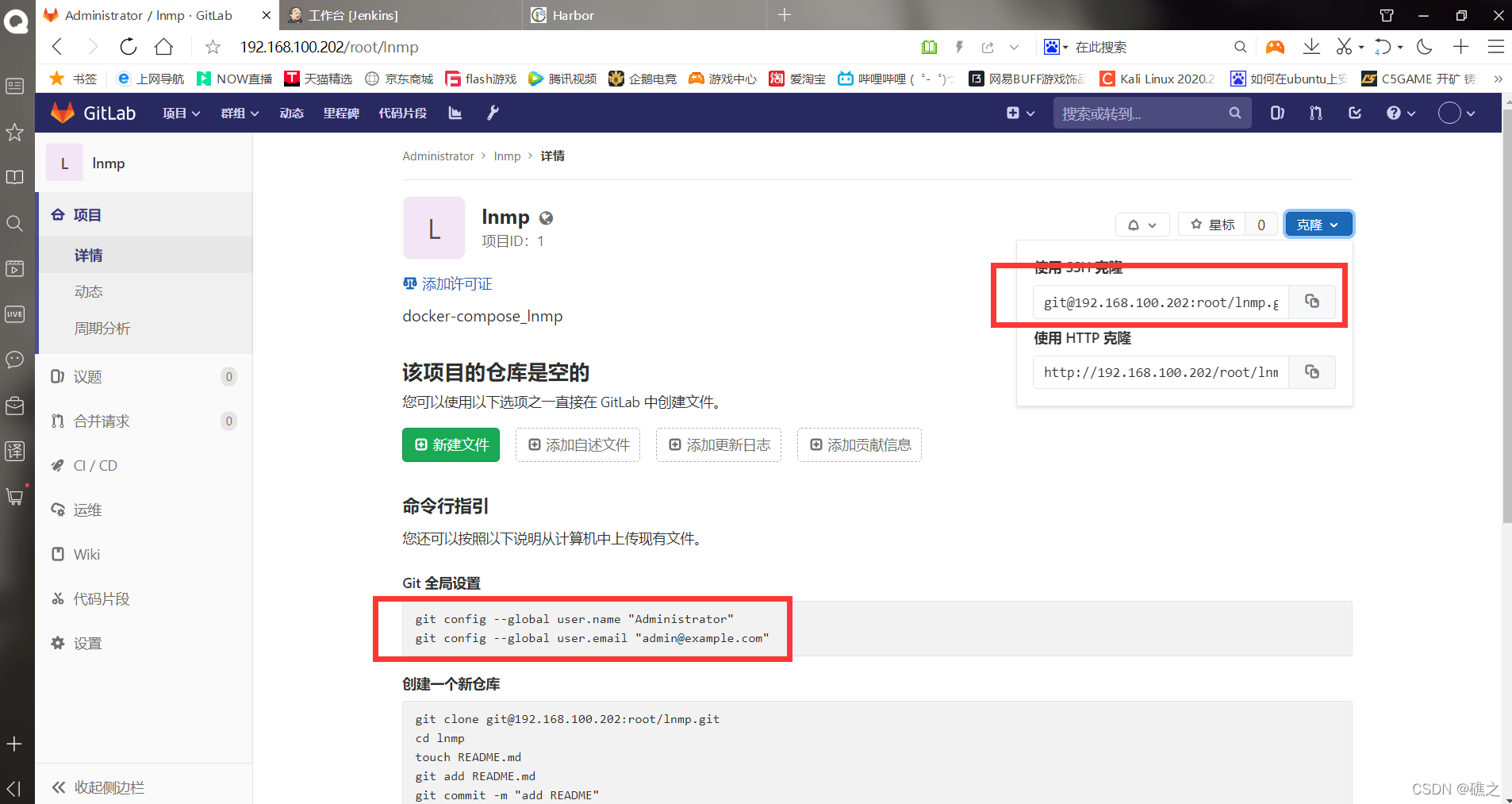The width and height of the screenshot is (1512, 804).
Task: Switch to the Harbor tab
Action: pos(644,15)
